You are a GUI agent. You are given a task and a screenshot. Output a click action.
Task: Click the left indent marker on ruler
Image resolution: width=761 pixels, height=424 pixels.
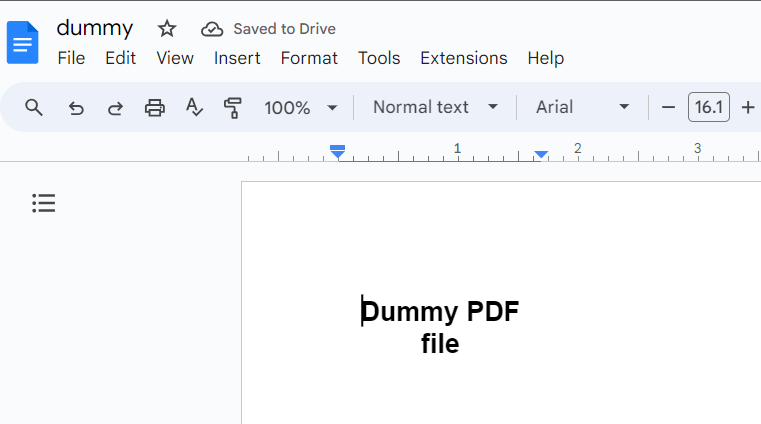pos(337,154)
